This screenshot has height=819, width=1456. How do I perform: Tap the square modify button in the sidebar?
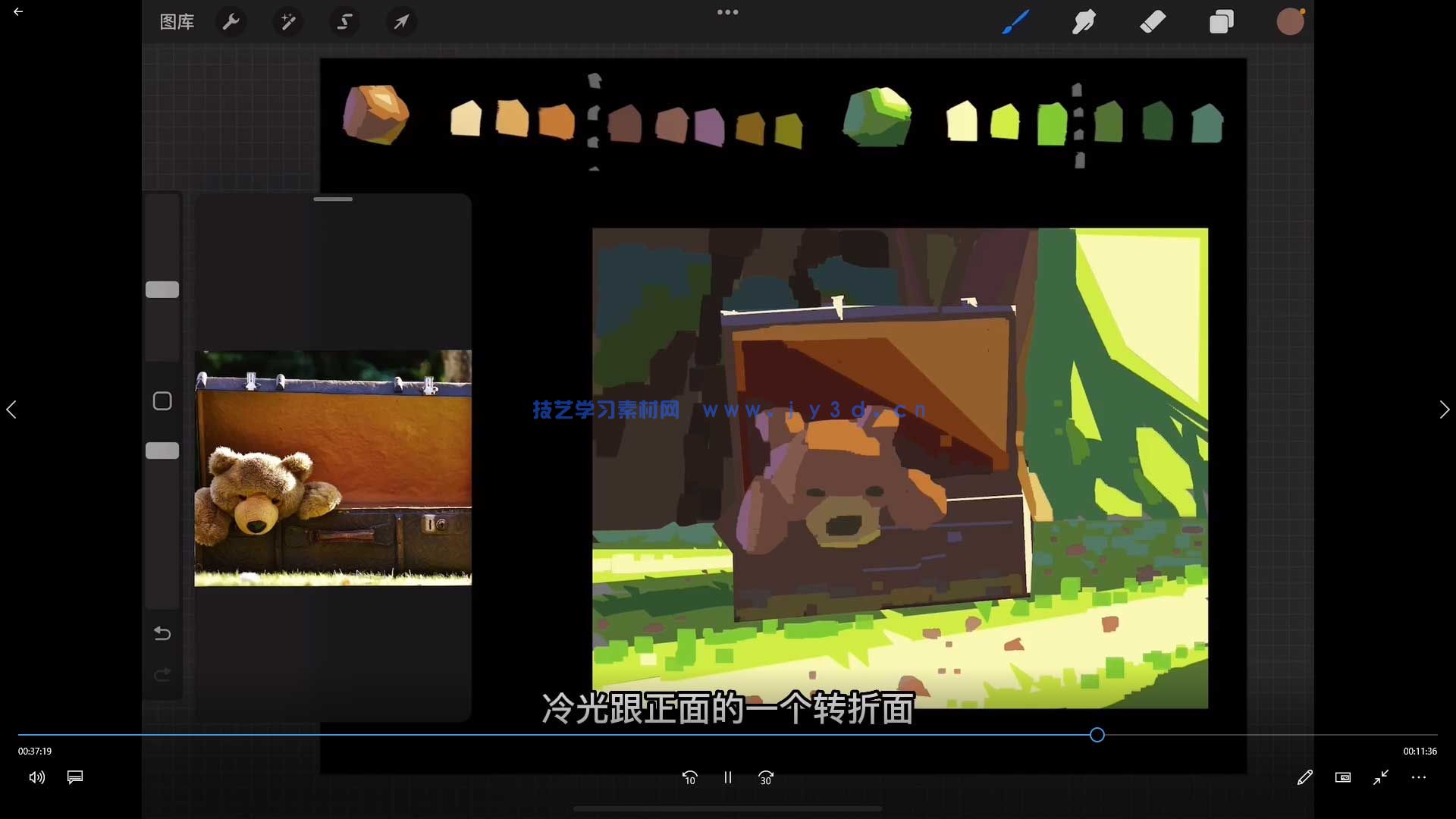click(x=162, y=401)
